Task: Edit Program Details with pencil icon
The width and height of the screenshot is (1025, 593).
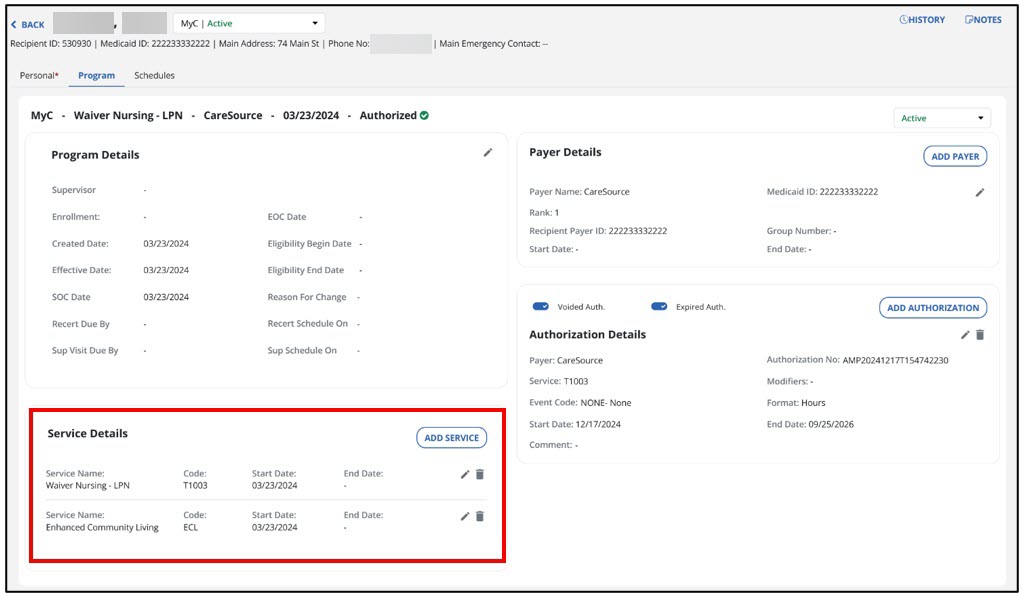Action: pyautogui.click(x=488, y=153)
